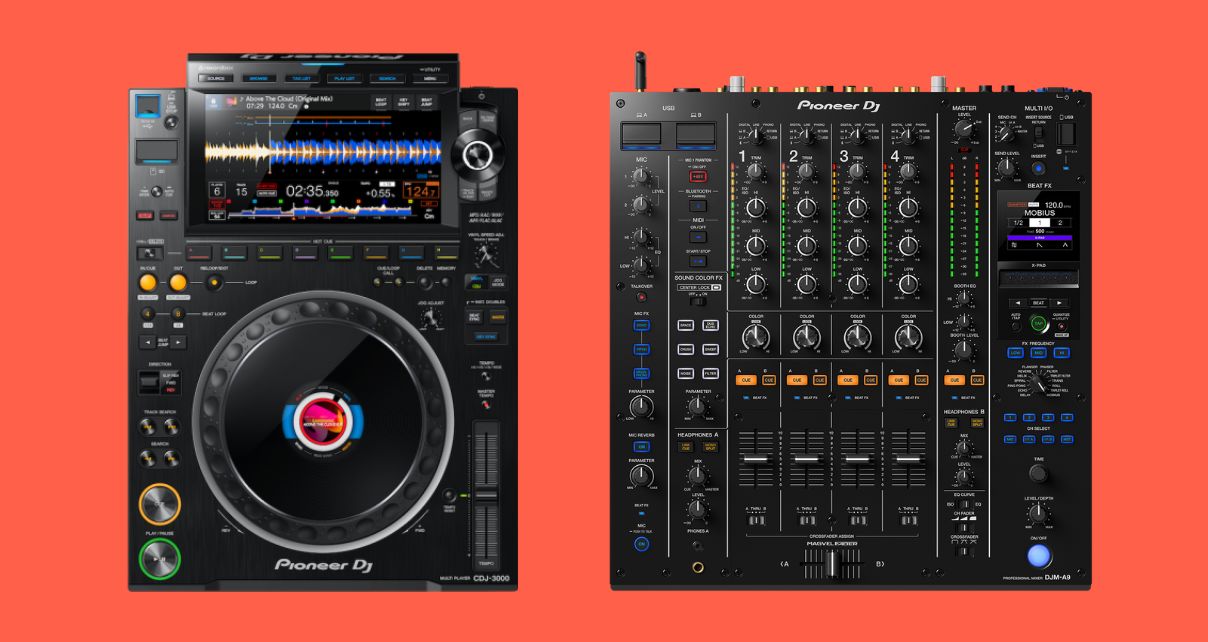Image resolution: width=1208 pixels, height=642 pixels.
Task: Activate the 8-beat loop button
Action: pos(178,315)
